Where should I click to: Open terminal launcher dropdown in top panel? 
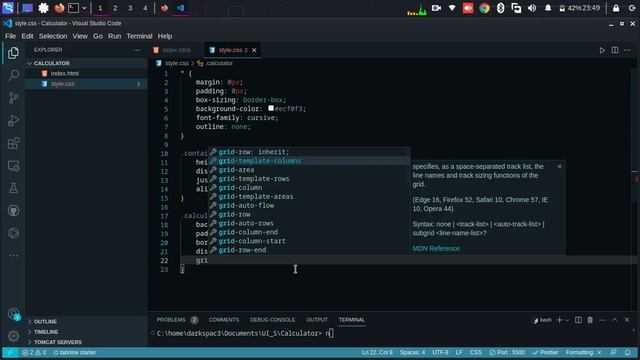(x=84, y=8)
